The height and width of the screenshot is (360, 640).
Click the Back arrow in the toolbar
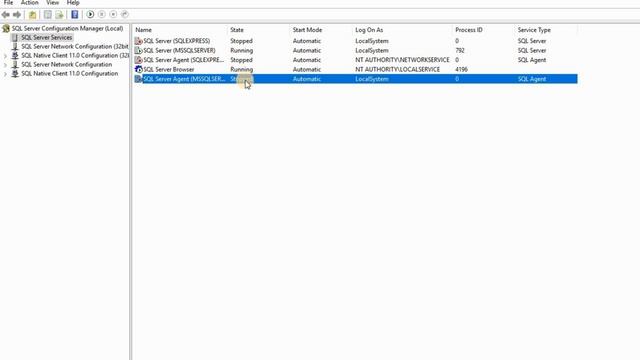pyautogui.click(x=6, y=15)
